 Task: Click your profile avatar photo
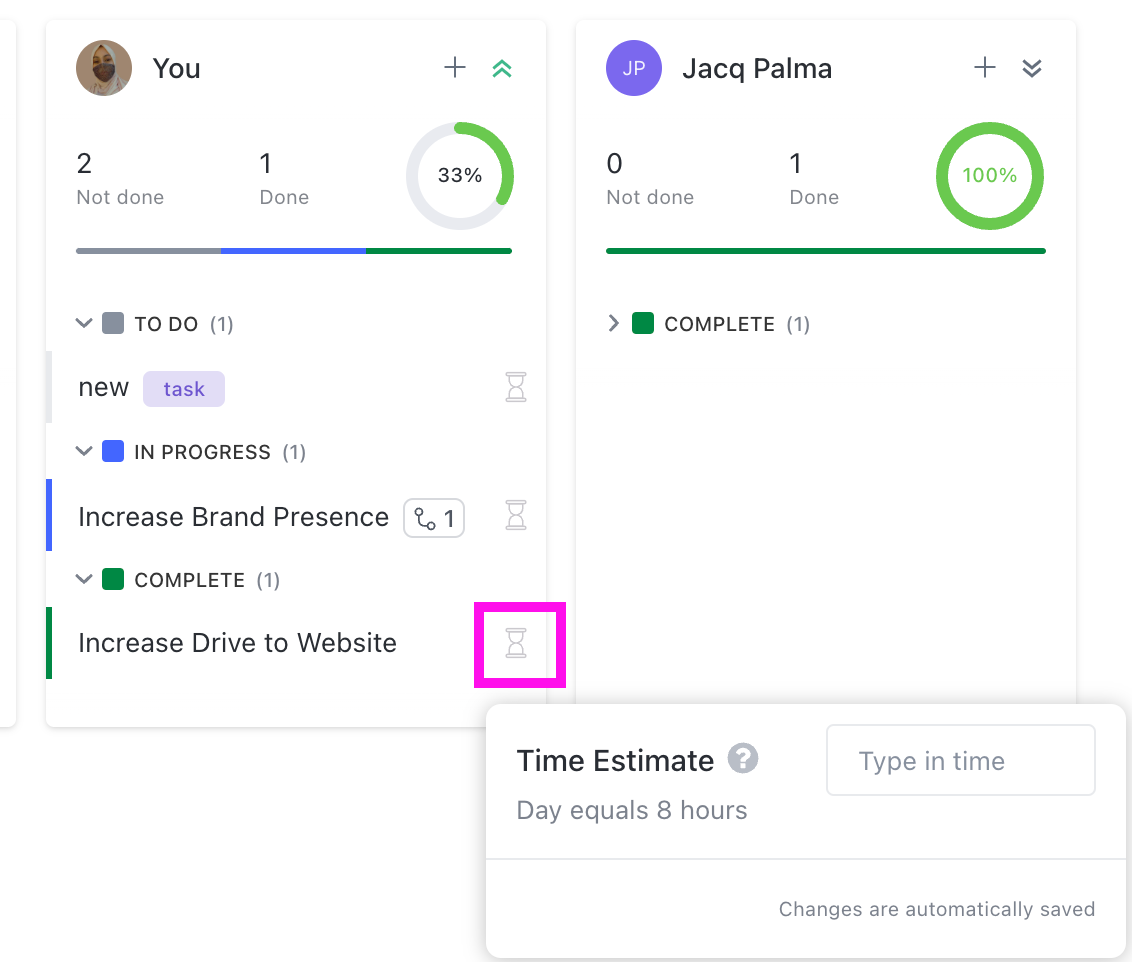104,68
